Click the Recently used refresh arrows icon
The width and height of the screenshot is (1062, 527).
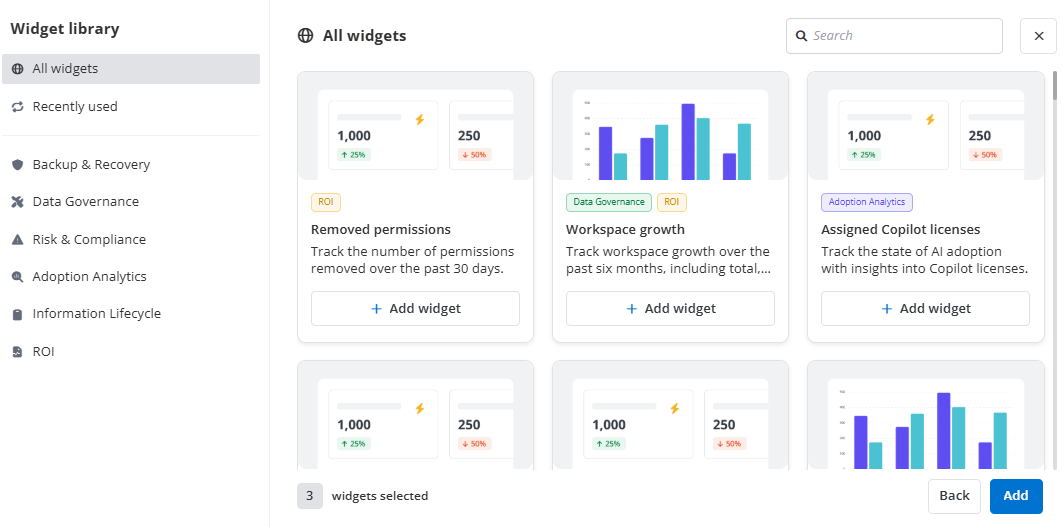[17, 107]
